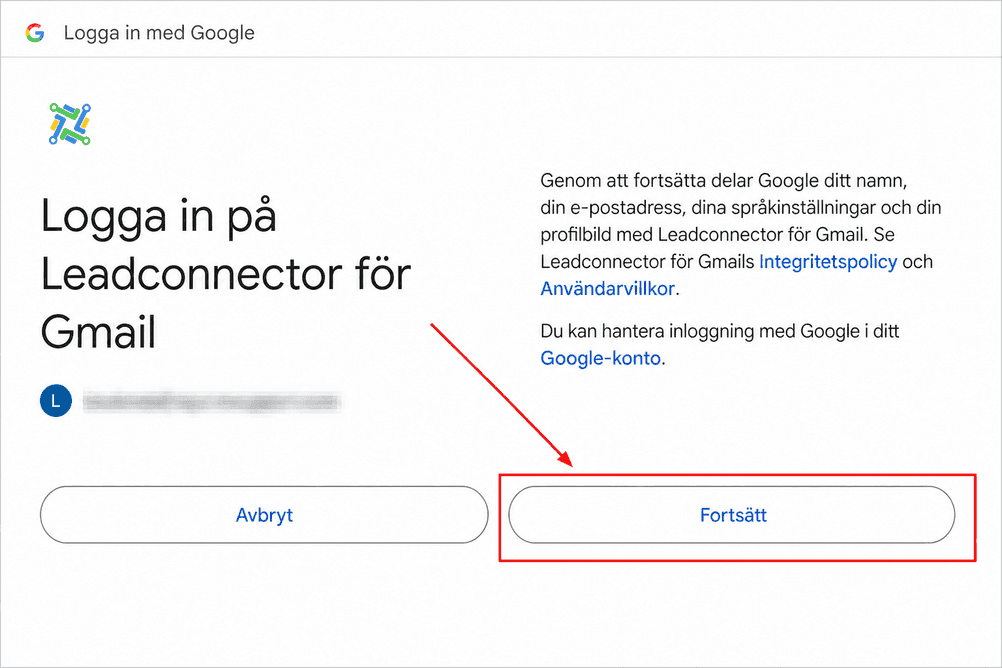The image size is (1002, 668).
Task: Click the word "och" after Integritetspolicy
Action: (x=918, y=262)
